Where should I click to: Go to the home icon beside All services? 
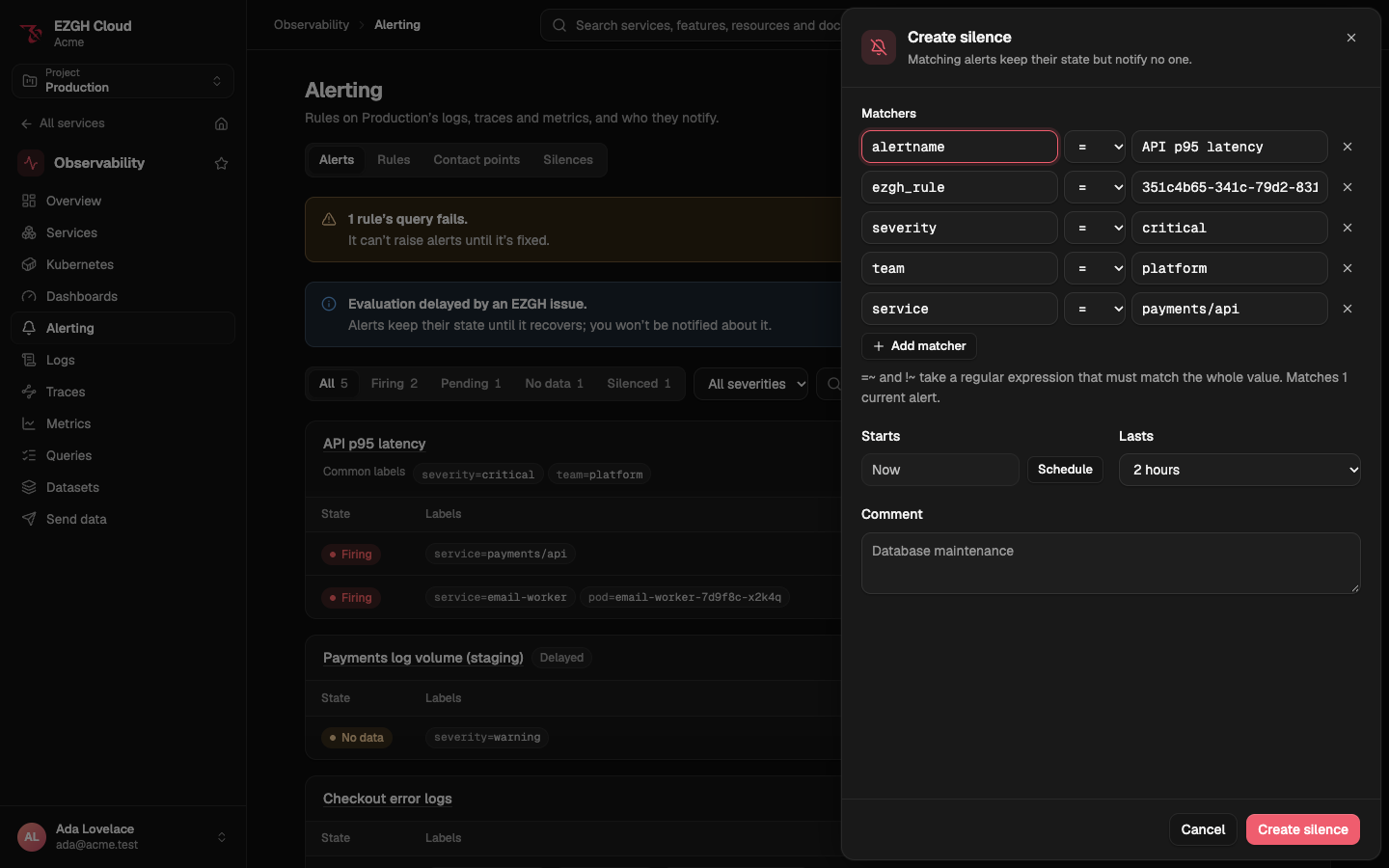point(221,123)
